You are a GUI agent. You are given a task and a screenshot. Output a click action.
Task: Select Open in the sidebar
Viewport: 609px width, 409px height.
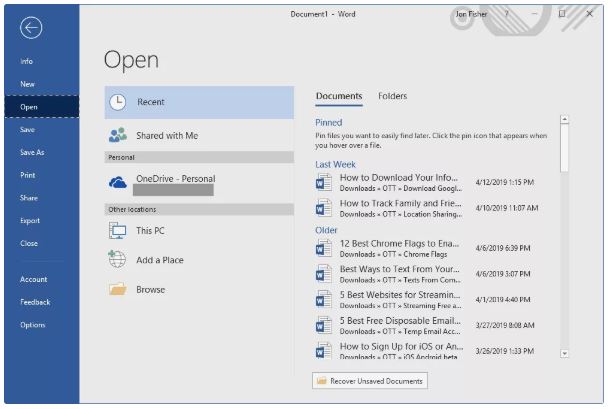42,107
